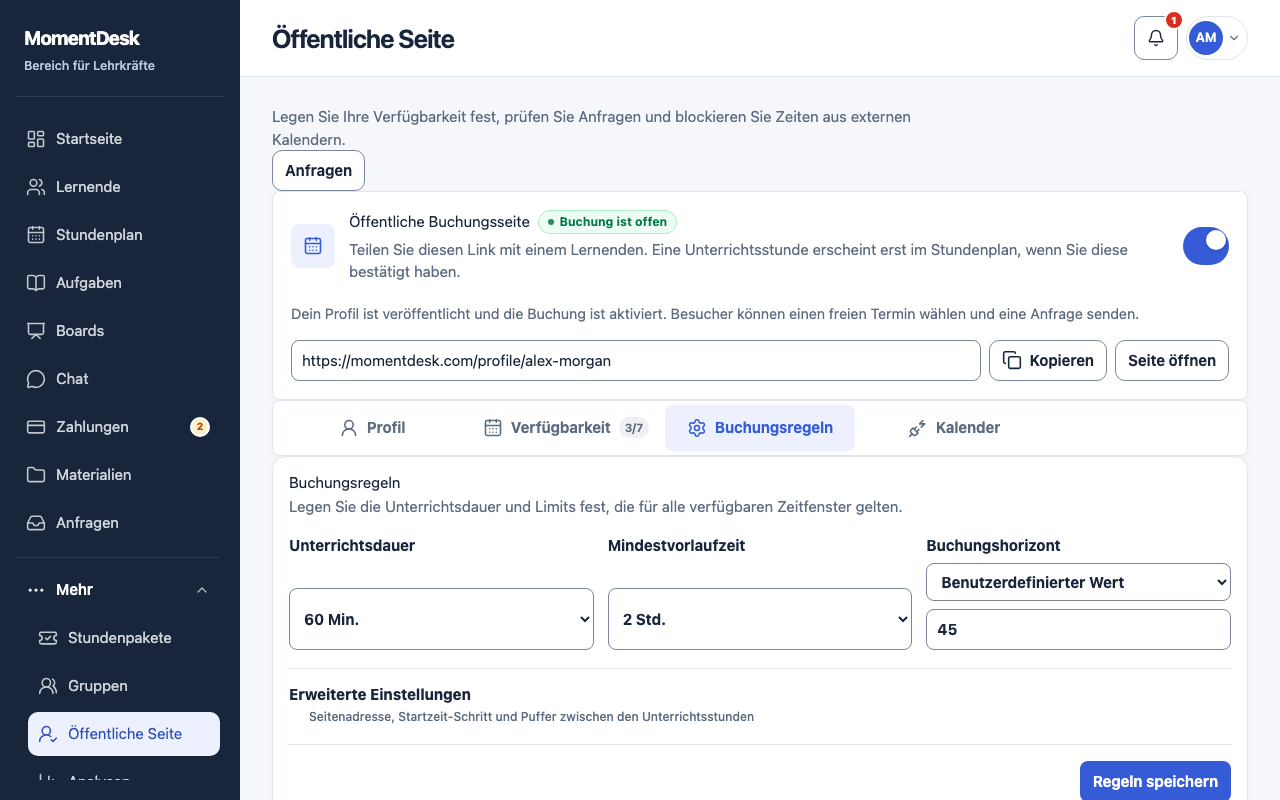Viewport: 1280px width, 800px height.
Task: Click the Buchungsregeln section heading
Action: pos(345,483)
